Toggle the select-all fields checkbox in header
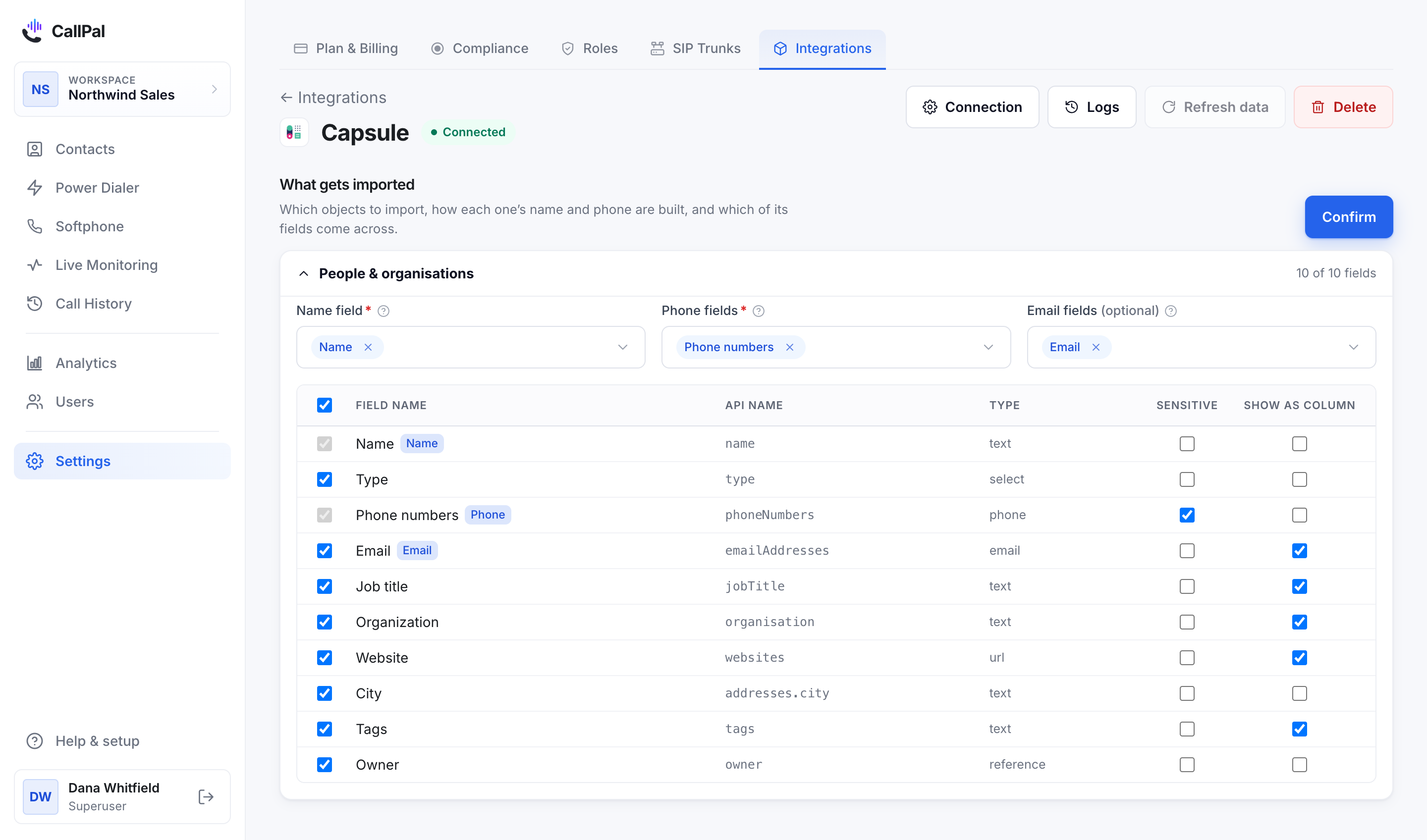Image resolution: width=1427 pixels, height=840 pixels. point(325,405)
